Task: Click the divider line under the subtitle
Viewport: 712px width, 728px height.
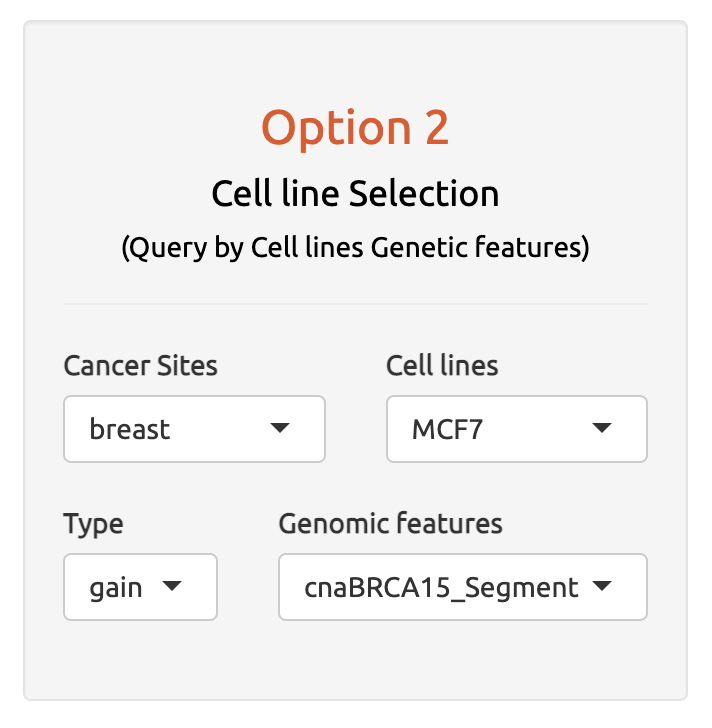Action: pos(356,304)
